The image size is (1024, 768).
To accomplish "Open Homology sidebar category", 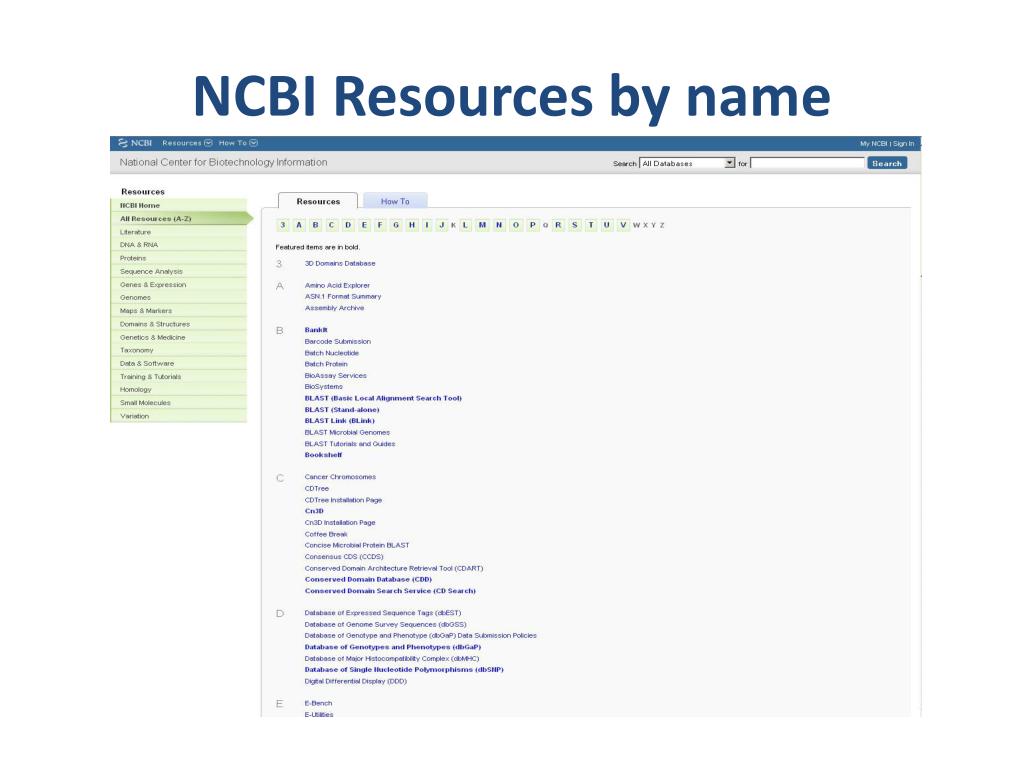I will (179, 389).
